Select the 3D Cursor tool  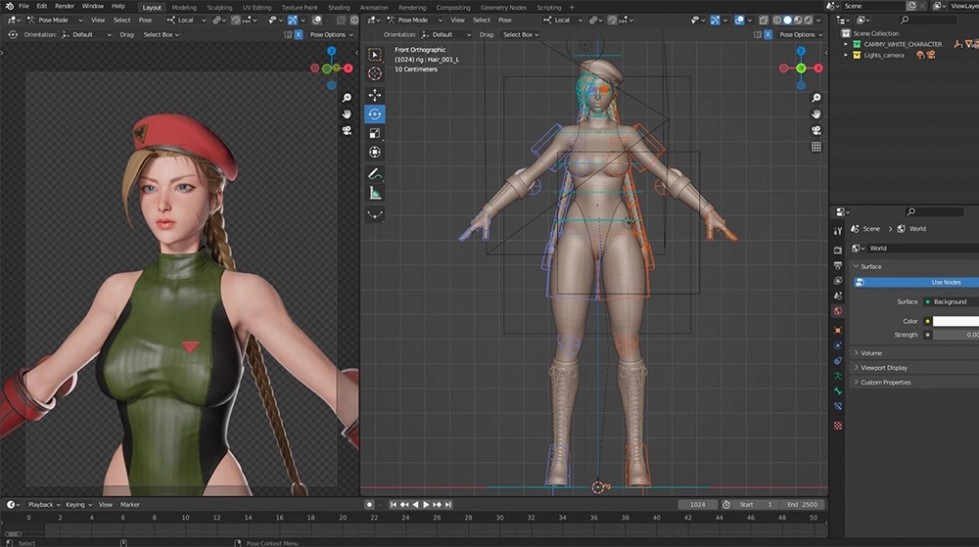375,74
